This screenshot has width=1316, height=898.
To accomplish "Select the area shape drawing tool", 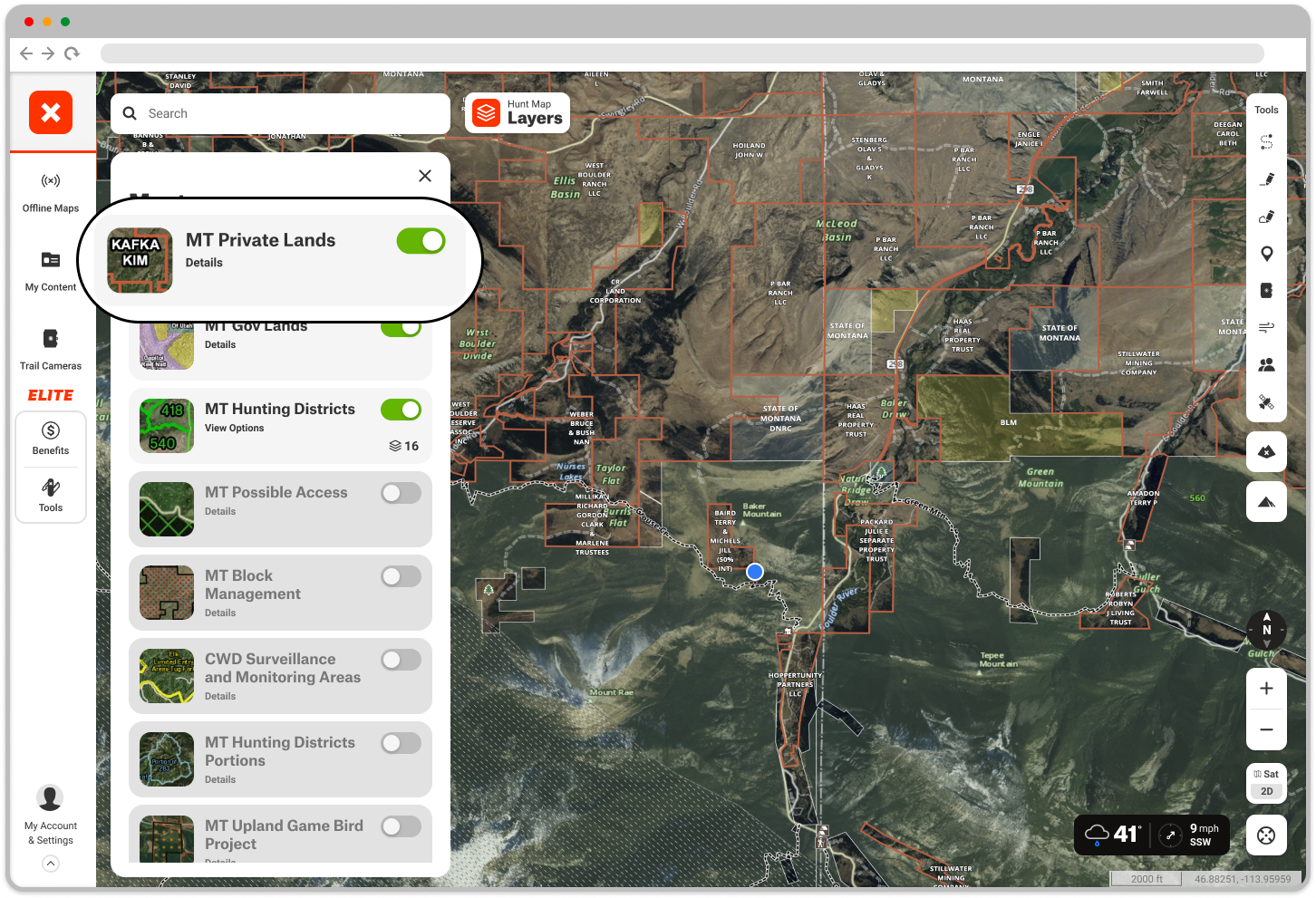I will coord(1266,217).
